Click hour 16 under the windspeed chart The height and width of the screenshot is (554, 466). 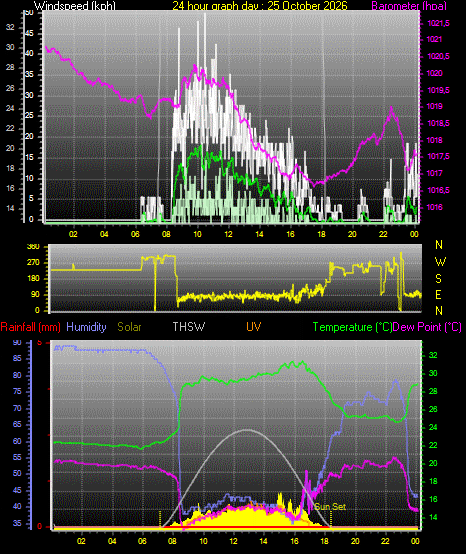[x=290, y=234]
